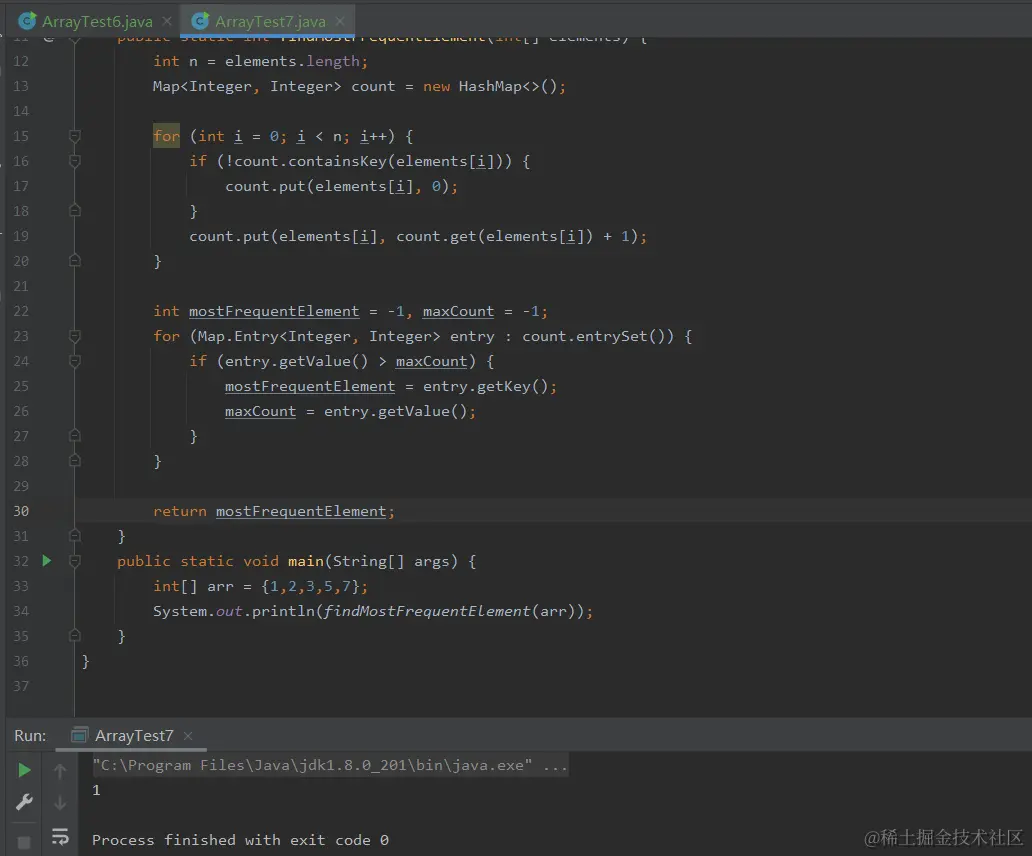This screenshot has height=856, width=1032.
Task: Click 'containsKey' on line 16
Action: pos(338,161)
